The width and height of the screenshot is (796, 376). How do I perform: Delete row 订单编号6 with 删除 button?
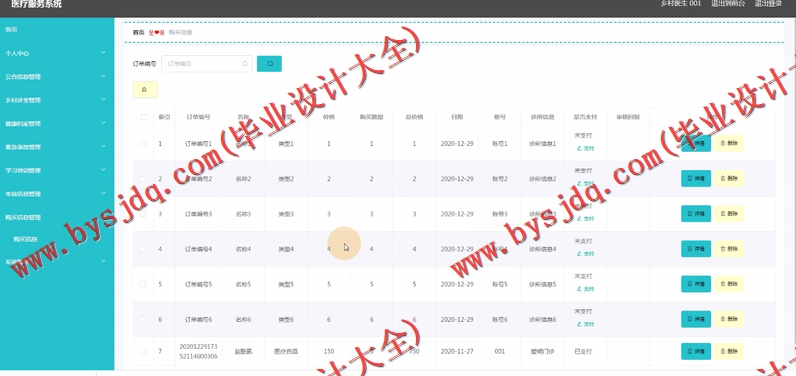click(x=729, y=319)
